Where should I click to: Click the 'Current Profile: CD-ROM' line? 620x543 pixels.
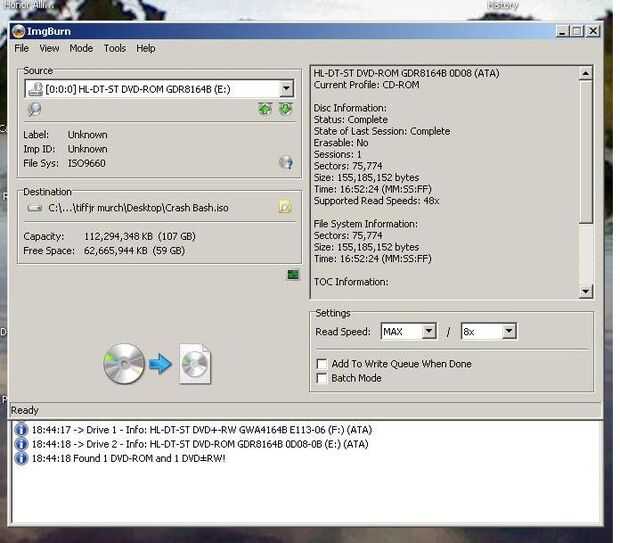(x=367, y=85)
